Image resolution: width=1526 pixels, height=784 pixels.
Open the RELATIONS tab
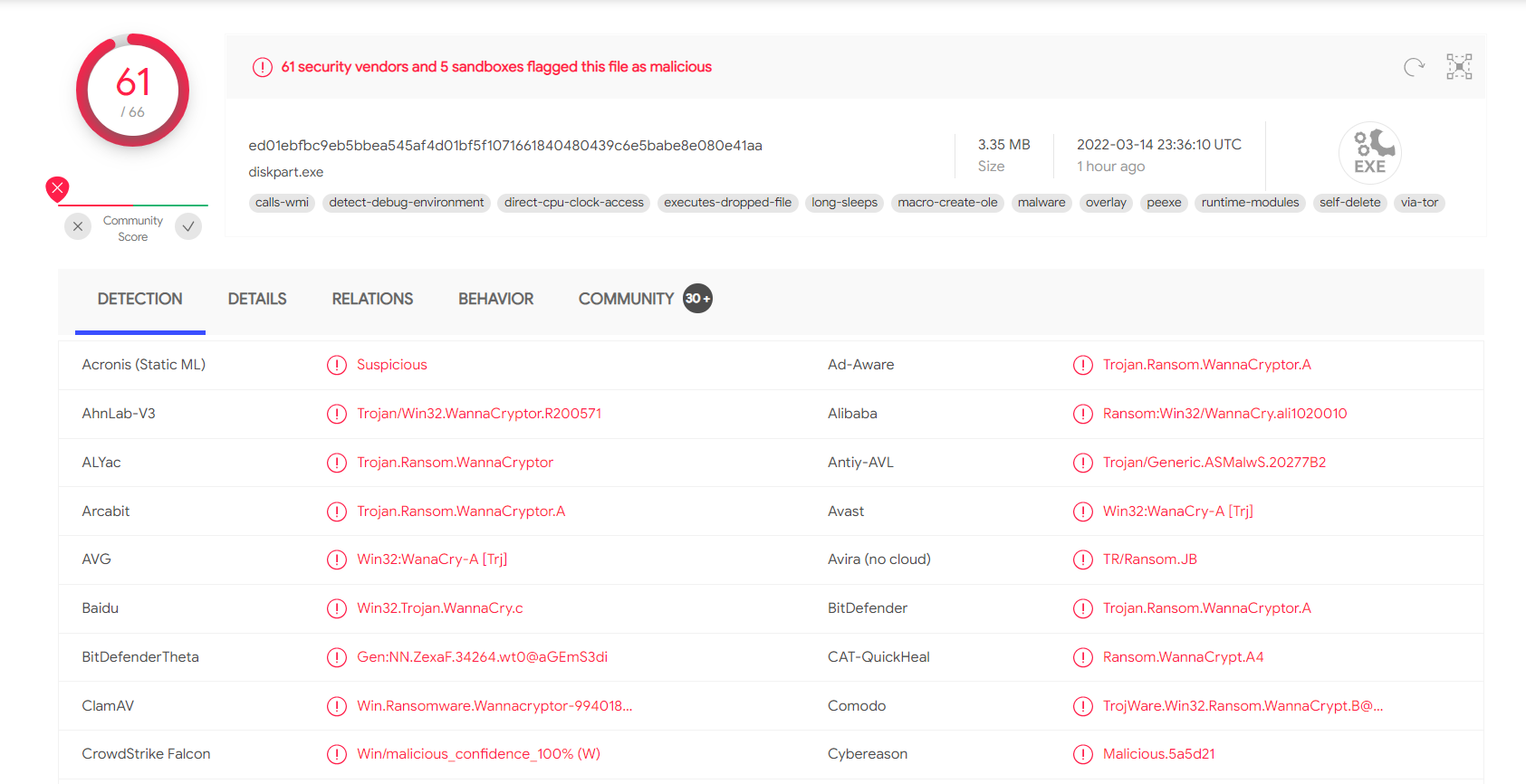372,299
